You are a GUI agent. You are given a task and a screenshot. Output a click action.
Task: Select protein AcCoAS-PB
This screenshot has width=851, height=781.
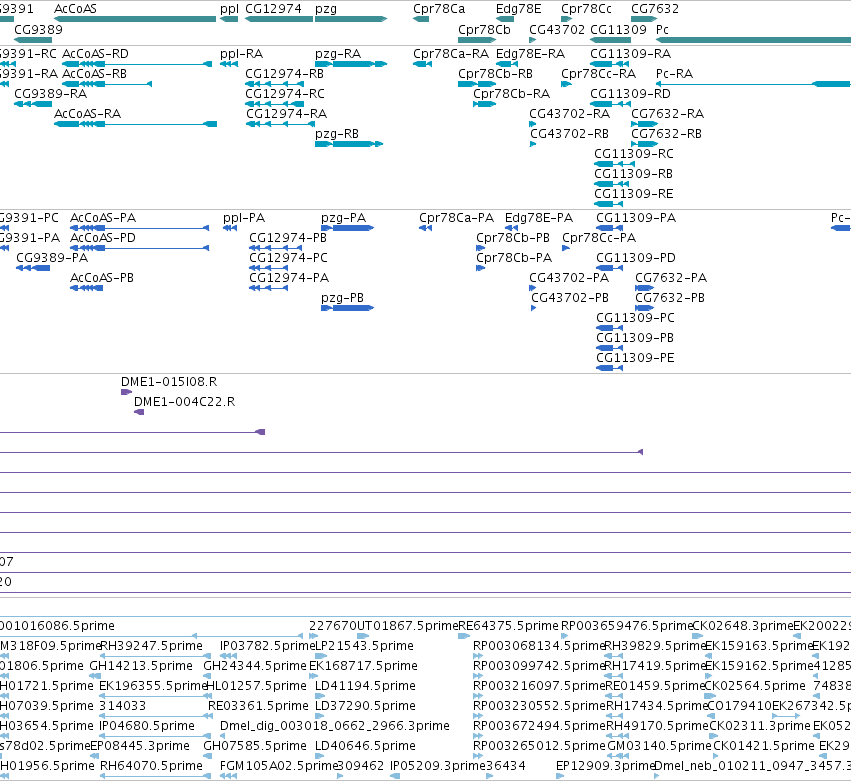[102, 278]
